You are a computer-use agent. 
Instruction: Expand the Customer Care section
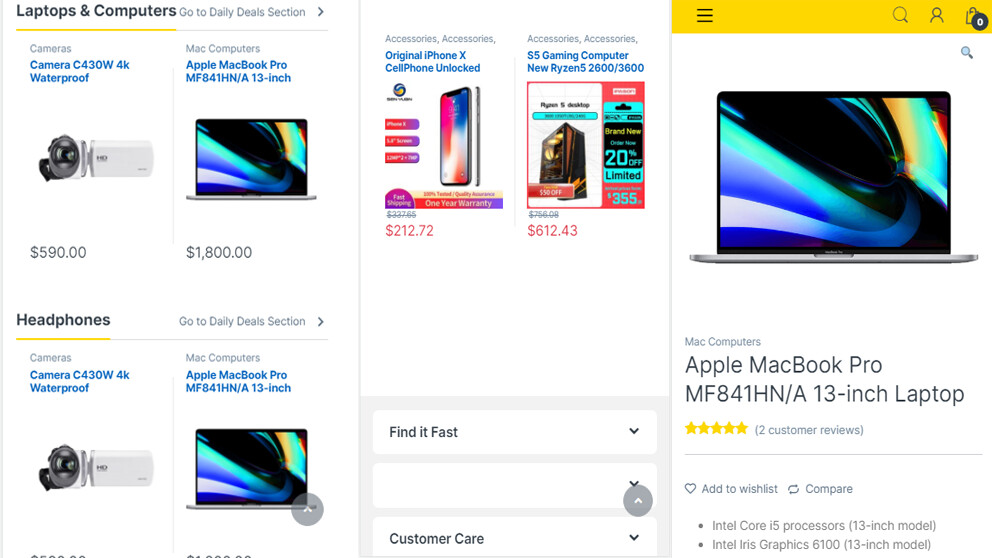point(634,538)
